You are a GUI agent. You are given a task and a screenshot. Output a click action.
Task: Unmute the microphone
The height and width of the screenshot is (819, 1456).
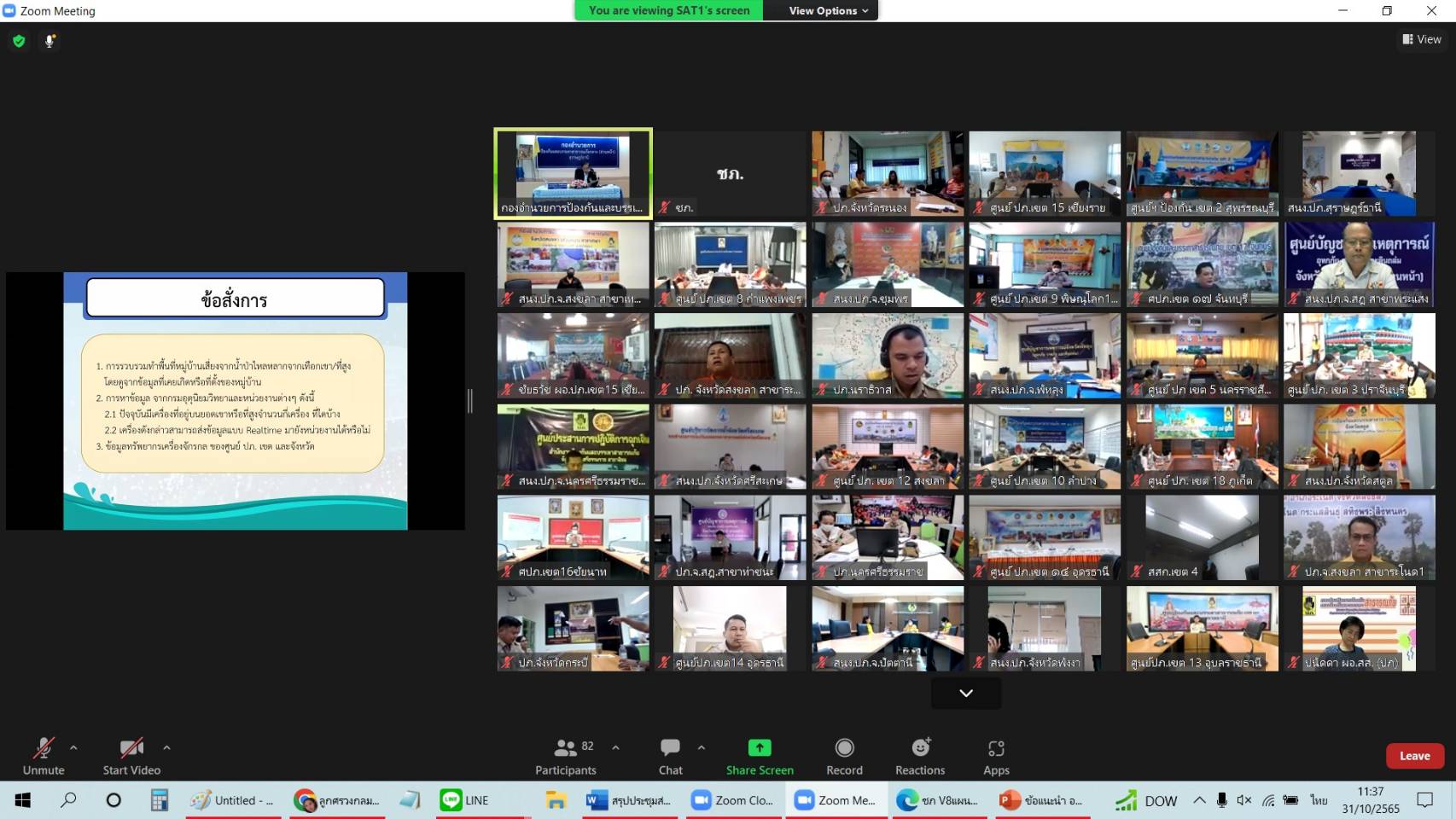pyautogui.click(x=44, y=756)
